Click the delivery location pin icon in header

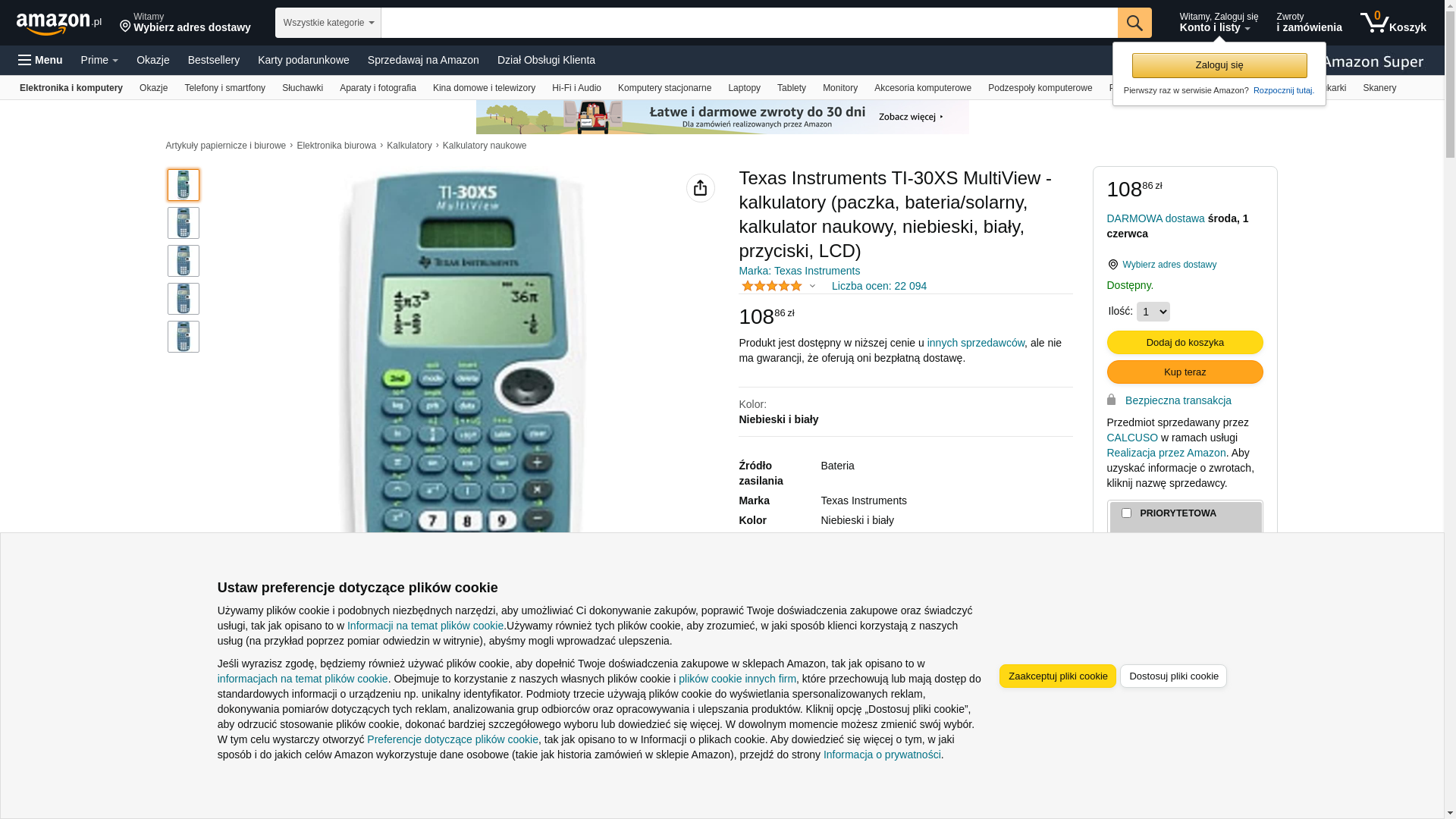pyautogui.click(x=125, y=27)
